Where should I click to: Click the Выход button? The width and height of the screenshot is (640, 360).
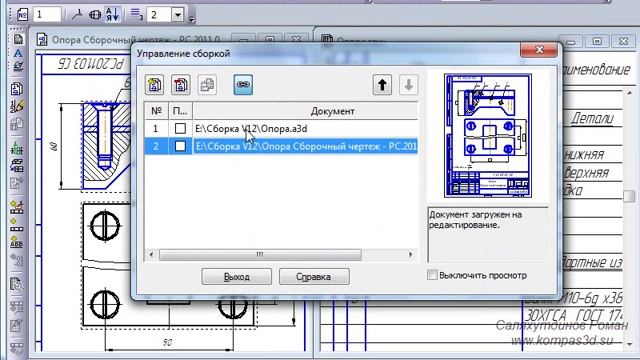pyautogui.click(x=236, y=277)
